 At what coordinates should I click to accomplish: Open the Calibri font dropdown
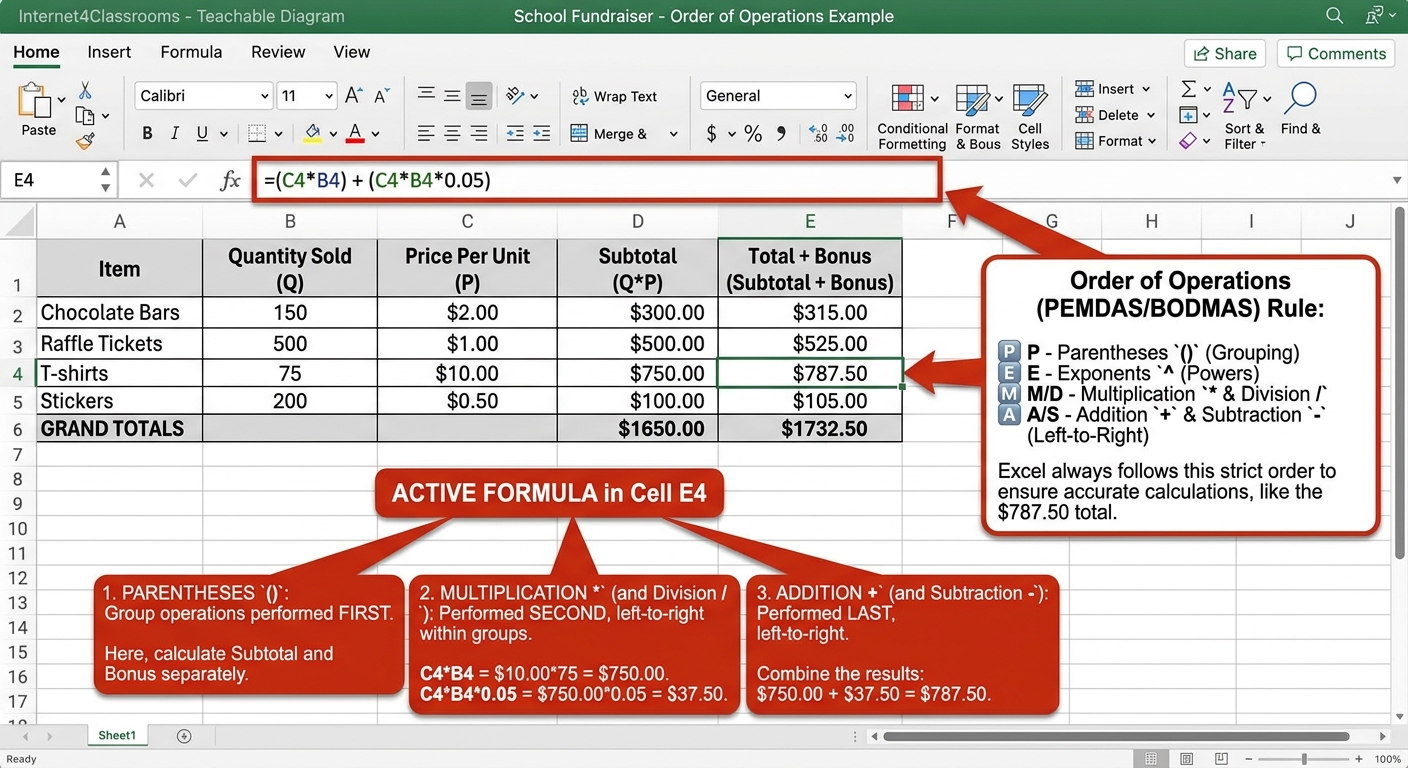point(204,96)
